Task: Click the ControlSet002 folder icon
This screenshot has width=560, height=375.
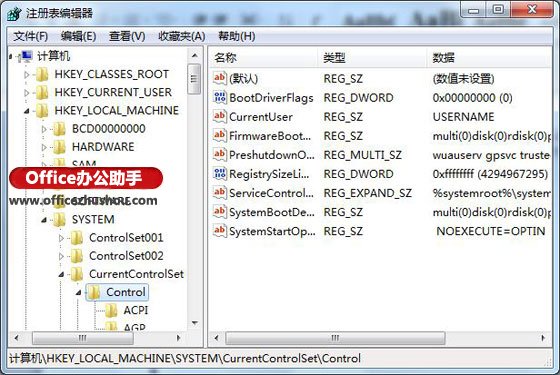Action: coord(76,256)
